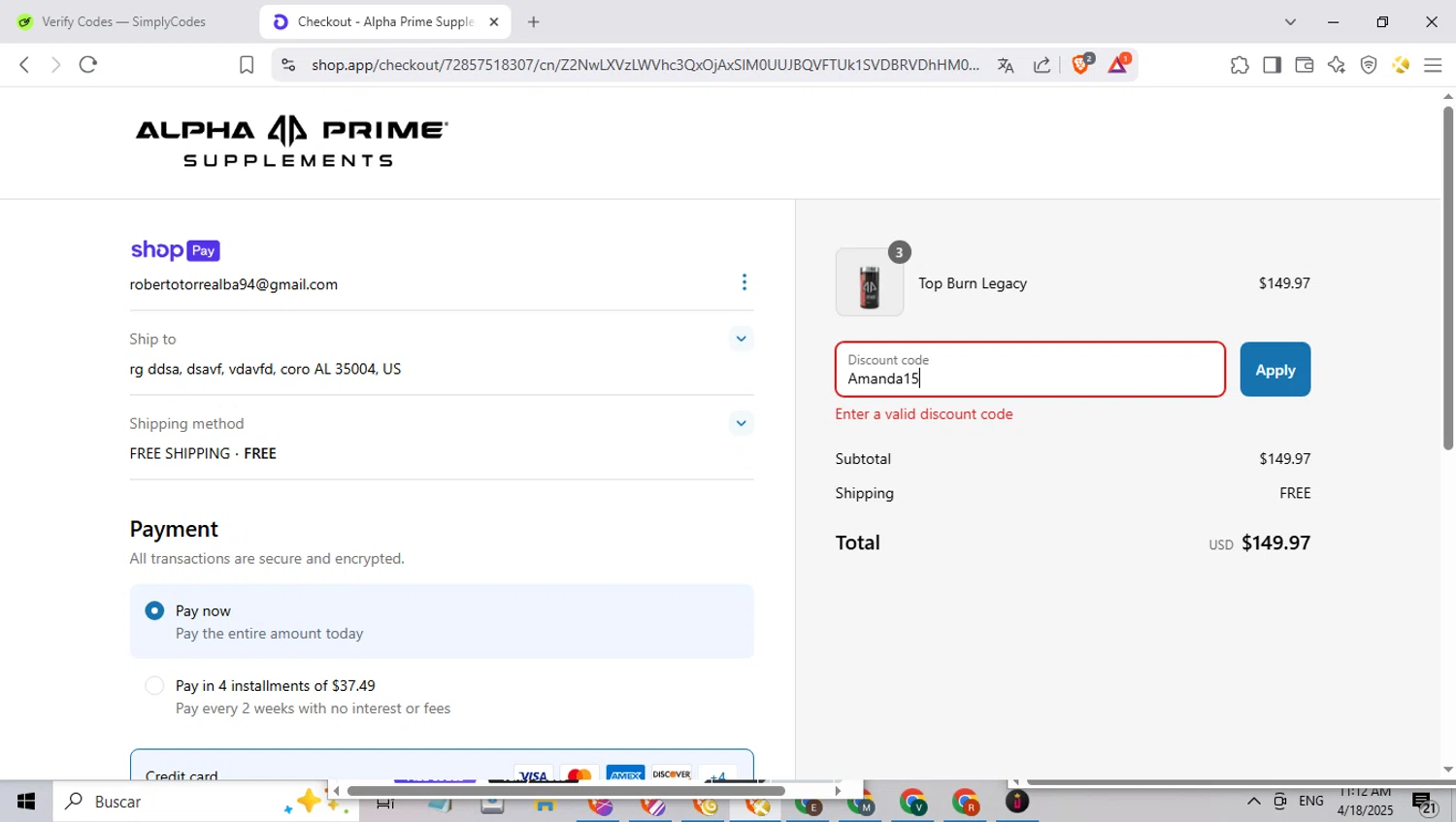Viewport: 1456px width, 822px height.
Task: Click the Top Burn Legacy product name
Action: point(973,283)
